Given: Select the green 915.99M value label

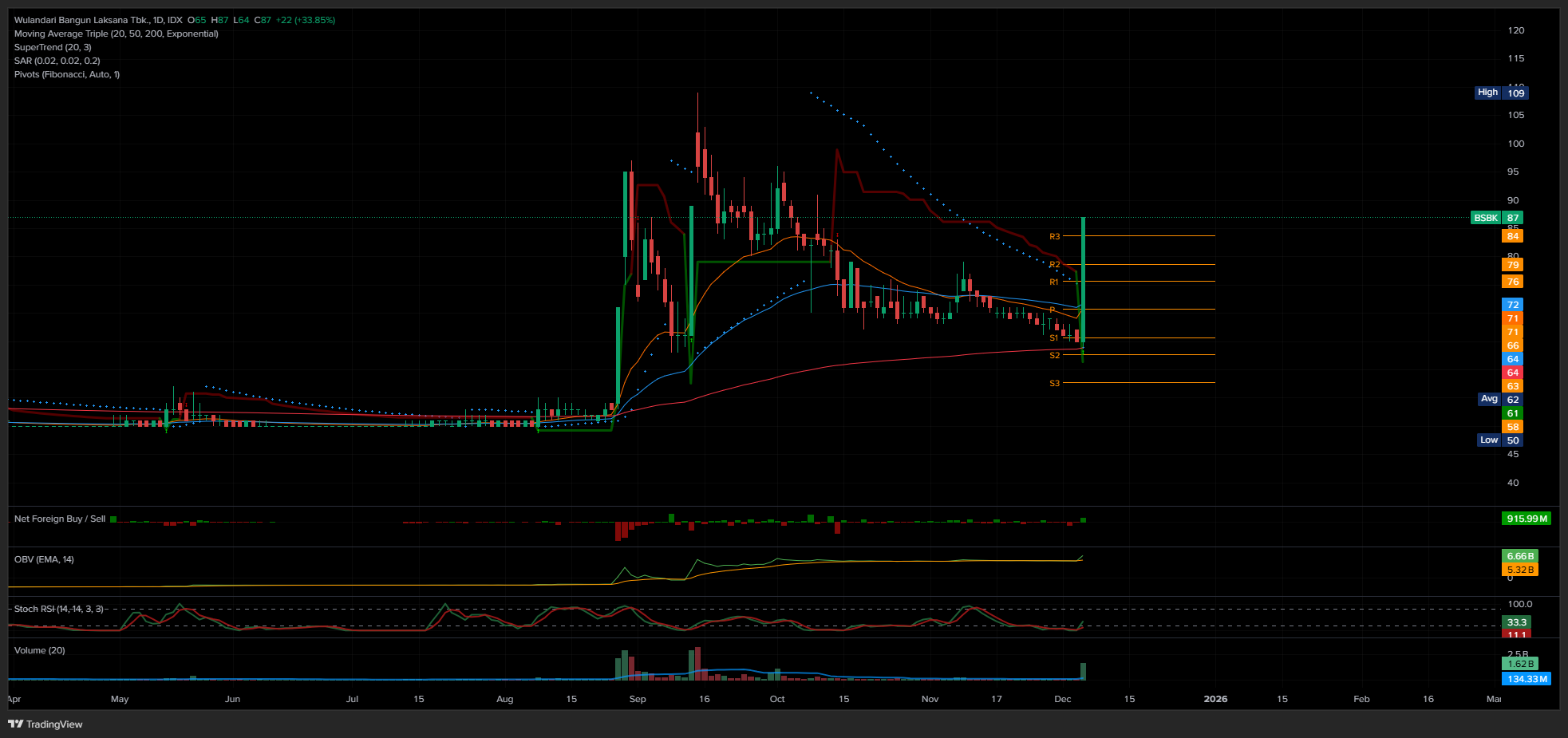Looking at the screenshot, I should [x=1527, y=519].
